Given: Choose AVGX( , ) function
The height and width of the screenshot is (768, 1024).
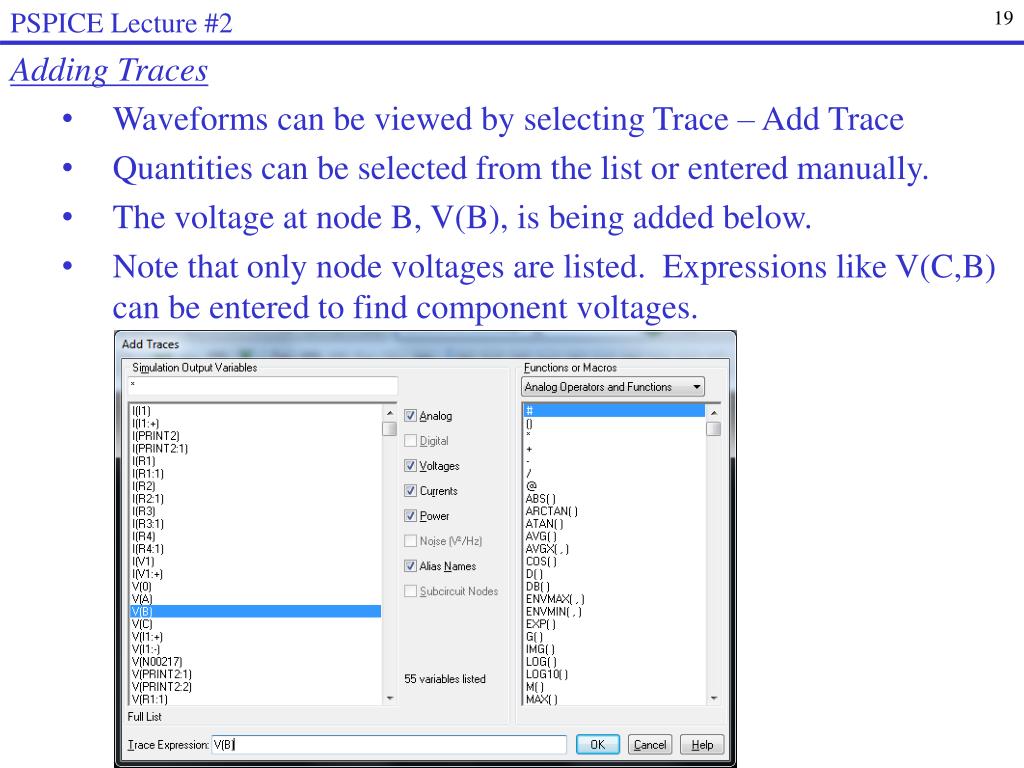Looking at the screenshot, I should (x=547, y=549).
